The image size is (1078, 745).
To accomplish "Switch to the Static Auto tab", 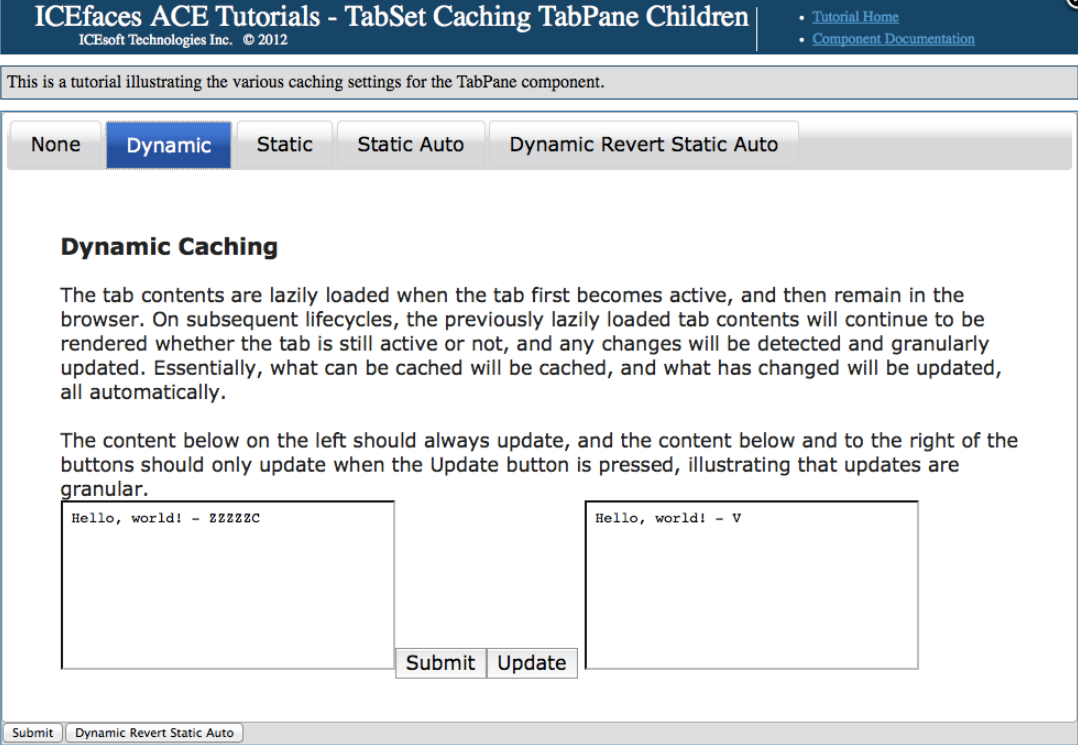I will tap(410, 145).
